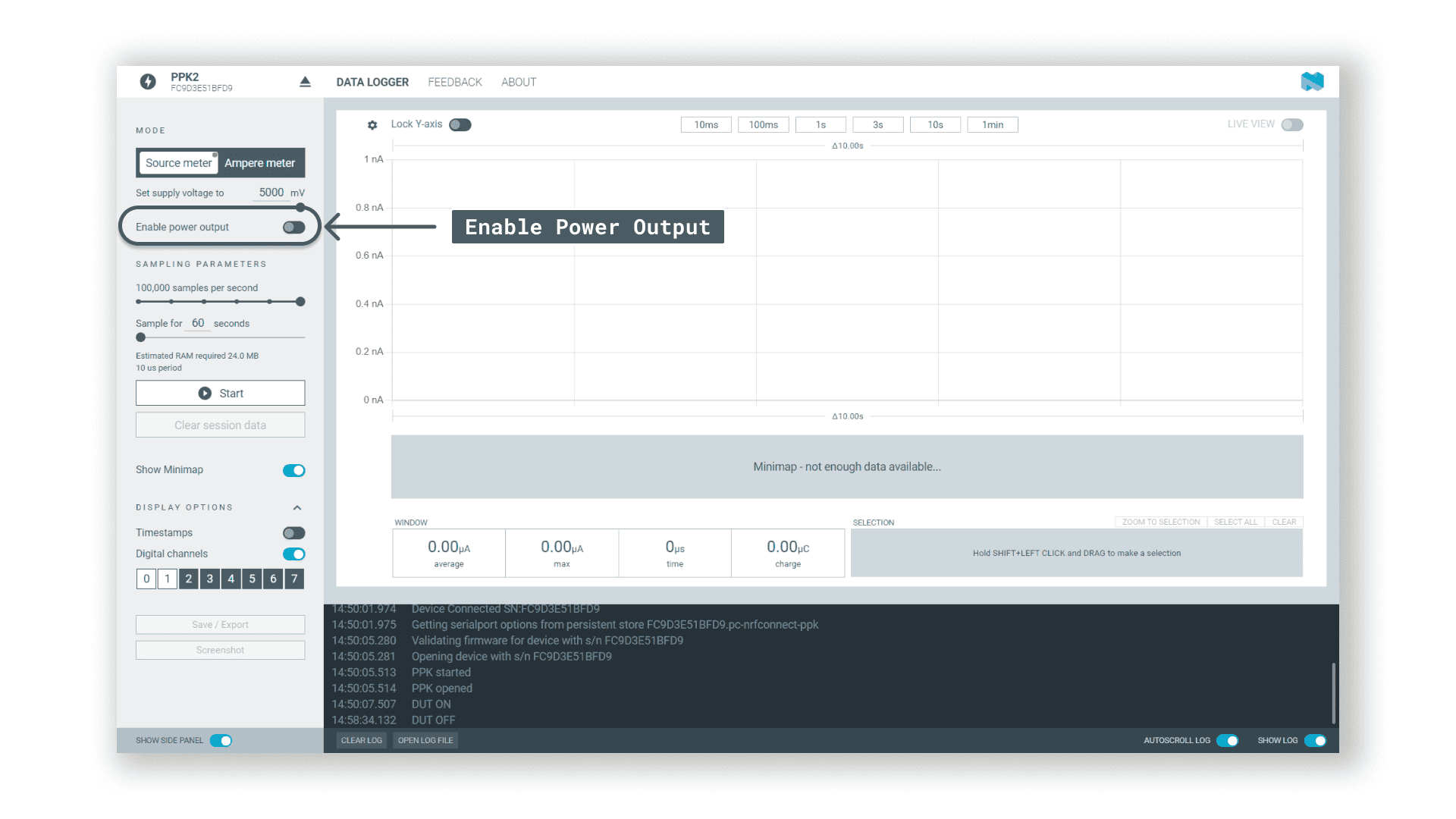Viewport: 1456px width, 819px height.
Task: Toggle digital channel 3 box
Action: [210, 579]
